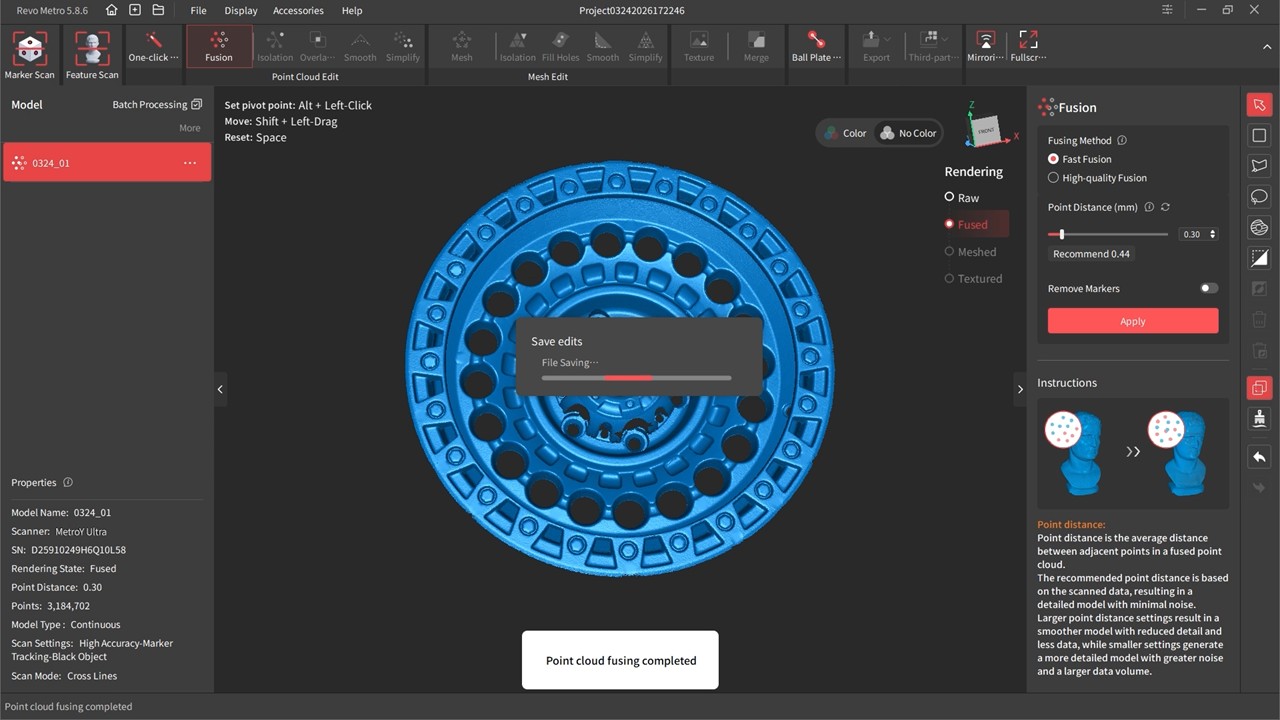1280x720 pixels.
Task: Click the "Scanner: MetroY Ultra" property
Action: click(x=59, y=532)
